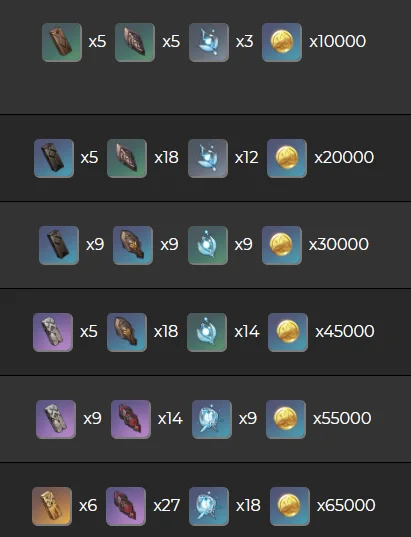Select the coin icon beside x65000
Image resolution: width=411 pixels, height=537 pixels.
coord(290,506)
